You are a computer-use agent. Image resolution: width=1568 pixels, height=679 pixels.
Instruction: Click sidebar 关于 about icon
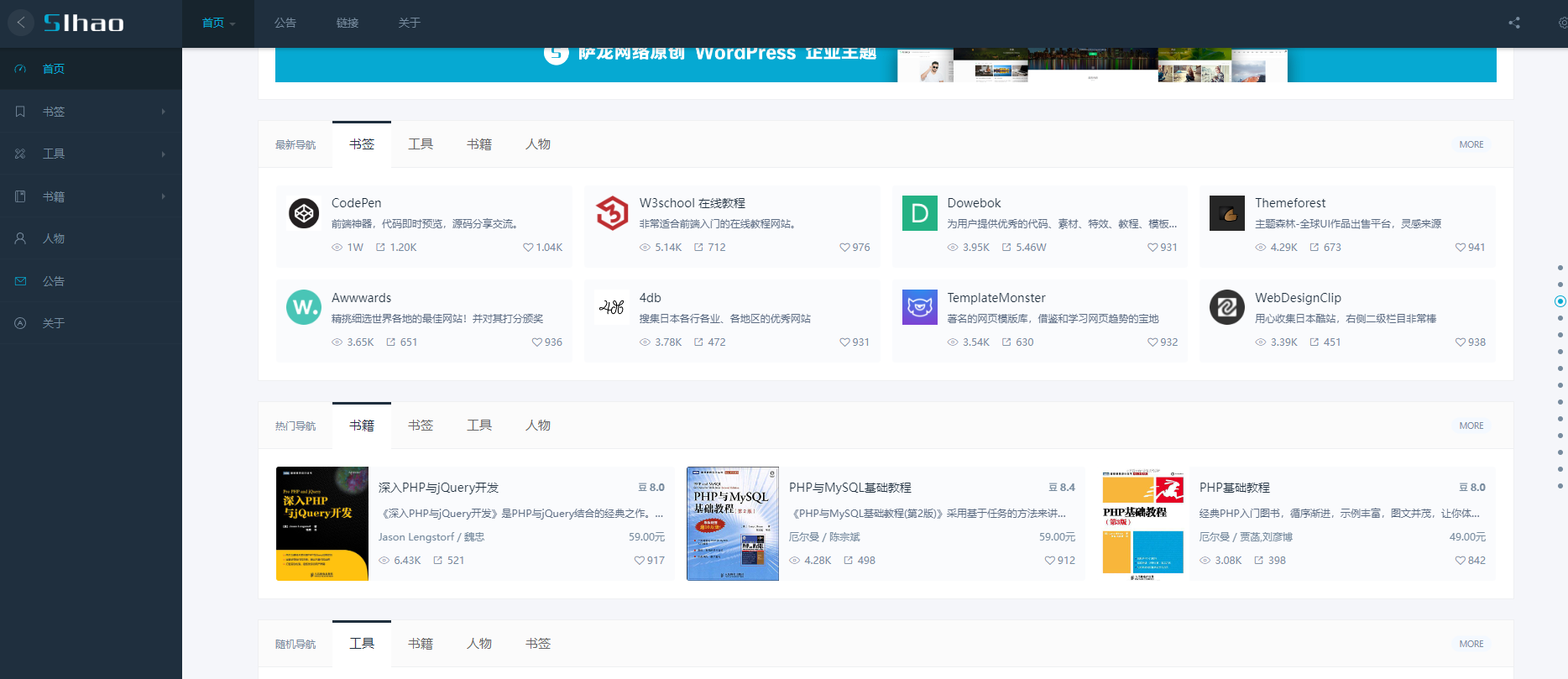(20, 323)
